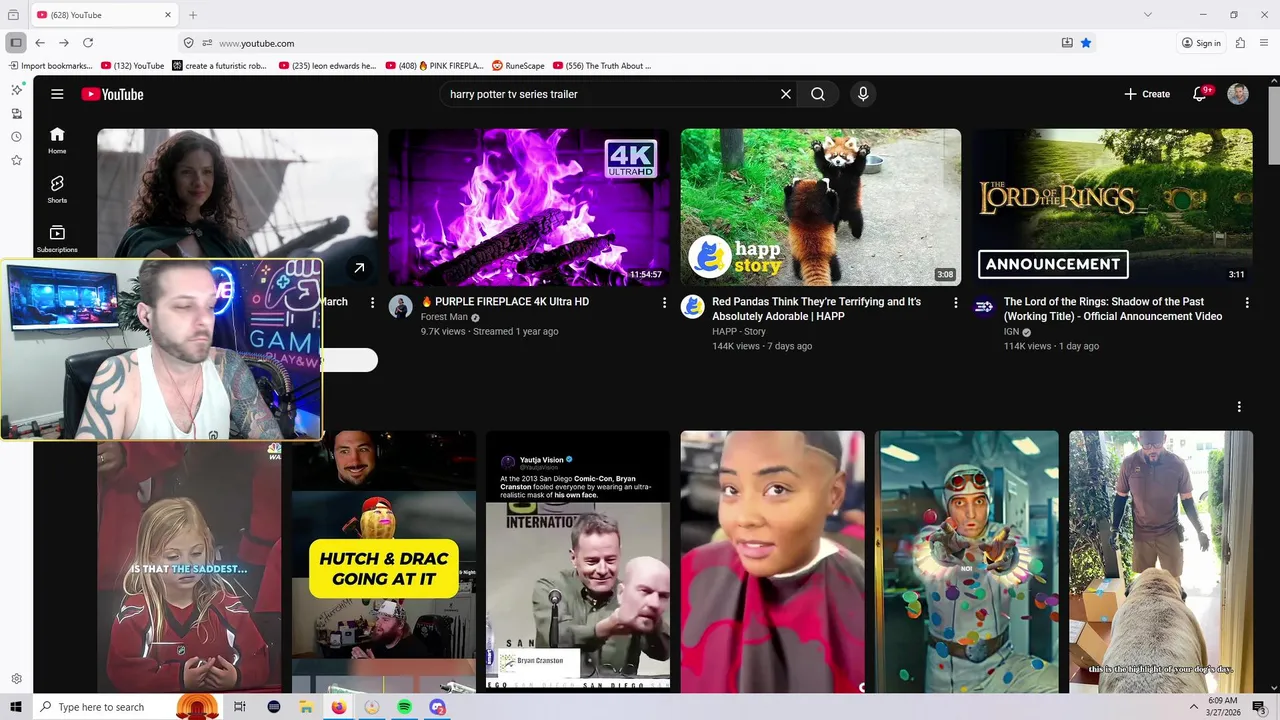Open sidebar settings gear
The height and width of the screenshot is (720, 1280).
[x=16, y=679]
